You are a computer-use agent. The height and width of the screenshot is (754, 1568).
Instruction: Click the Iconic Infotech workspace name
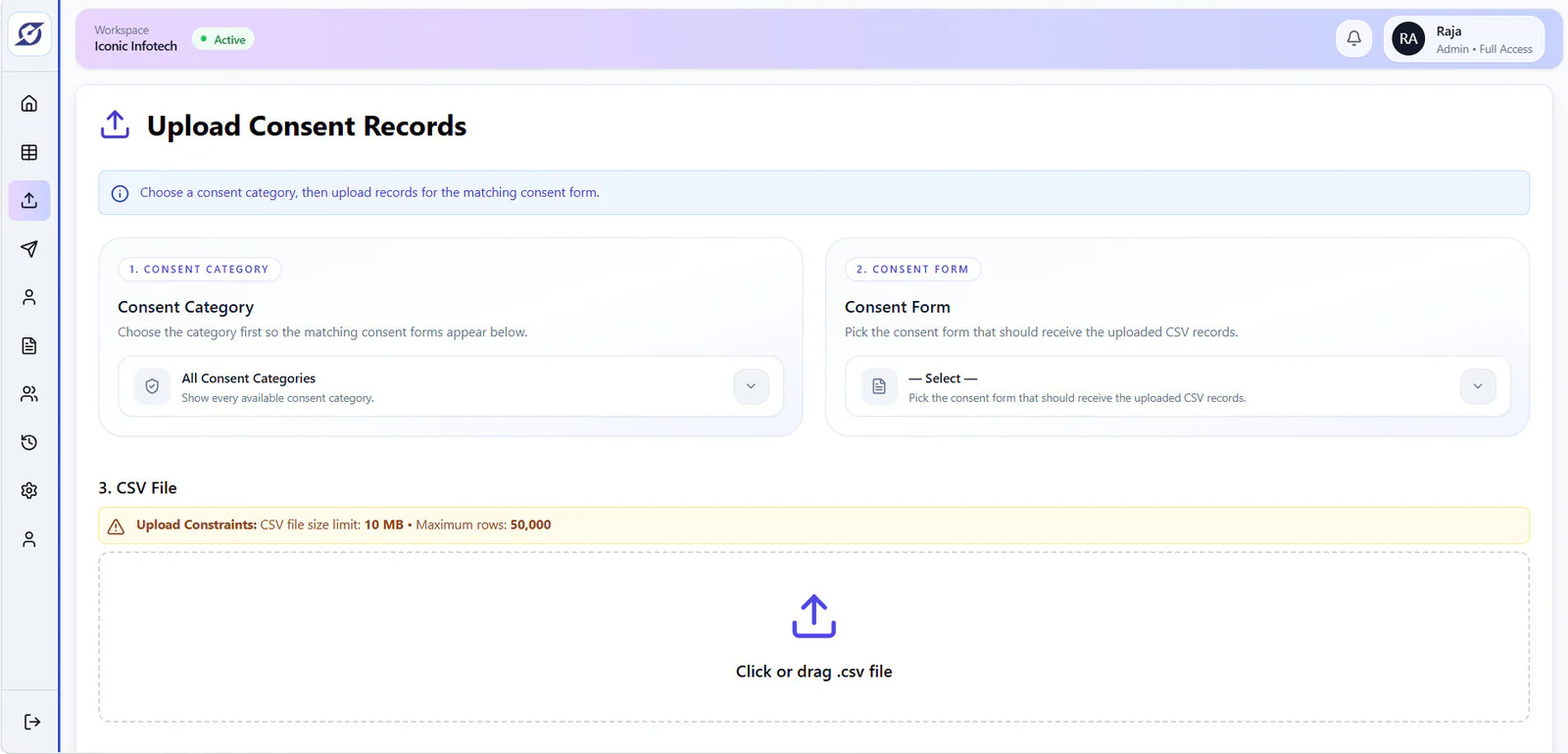(x=136, y=46)
